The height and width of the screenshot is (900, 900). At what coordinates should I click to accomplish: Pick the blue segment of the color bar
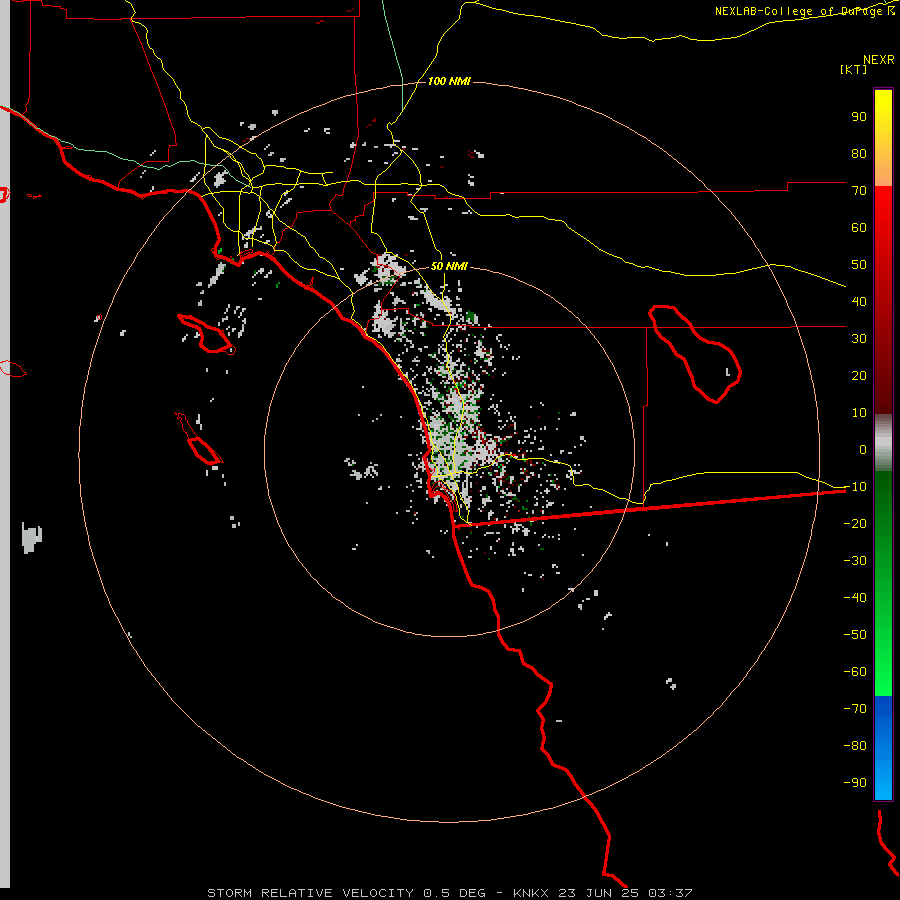(883, 747)
